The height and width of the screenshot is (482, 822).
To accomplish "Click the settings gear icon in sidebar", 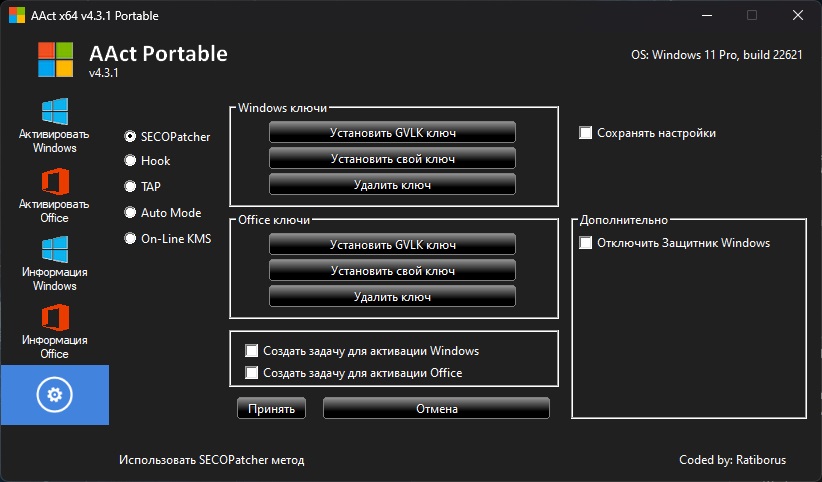I will 54,395.
